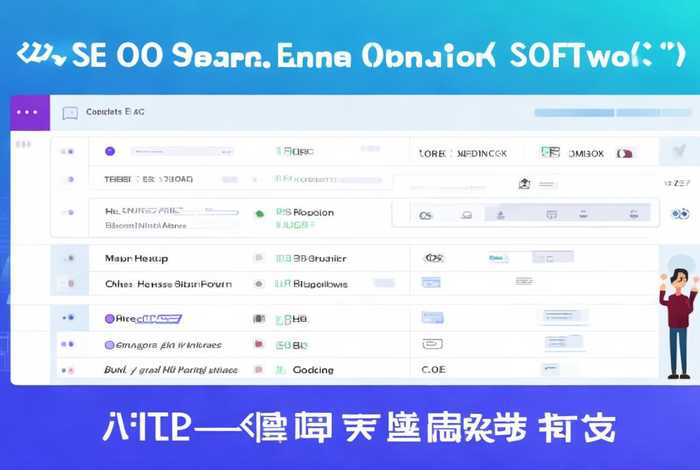Toggle the blue dot marker left of 'Rire' row
The width and height of the screenshot is (700, 470).
click(68, 317)
